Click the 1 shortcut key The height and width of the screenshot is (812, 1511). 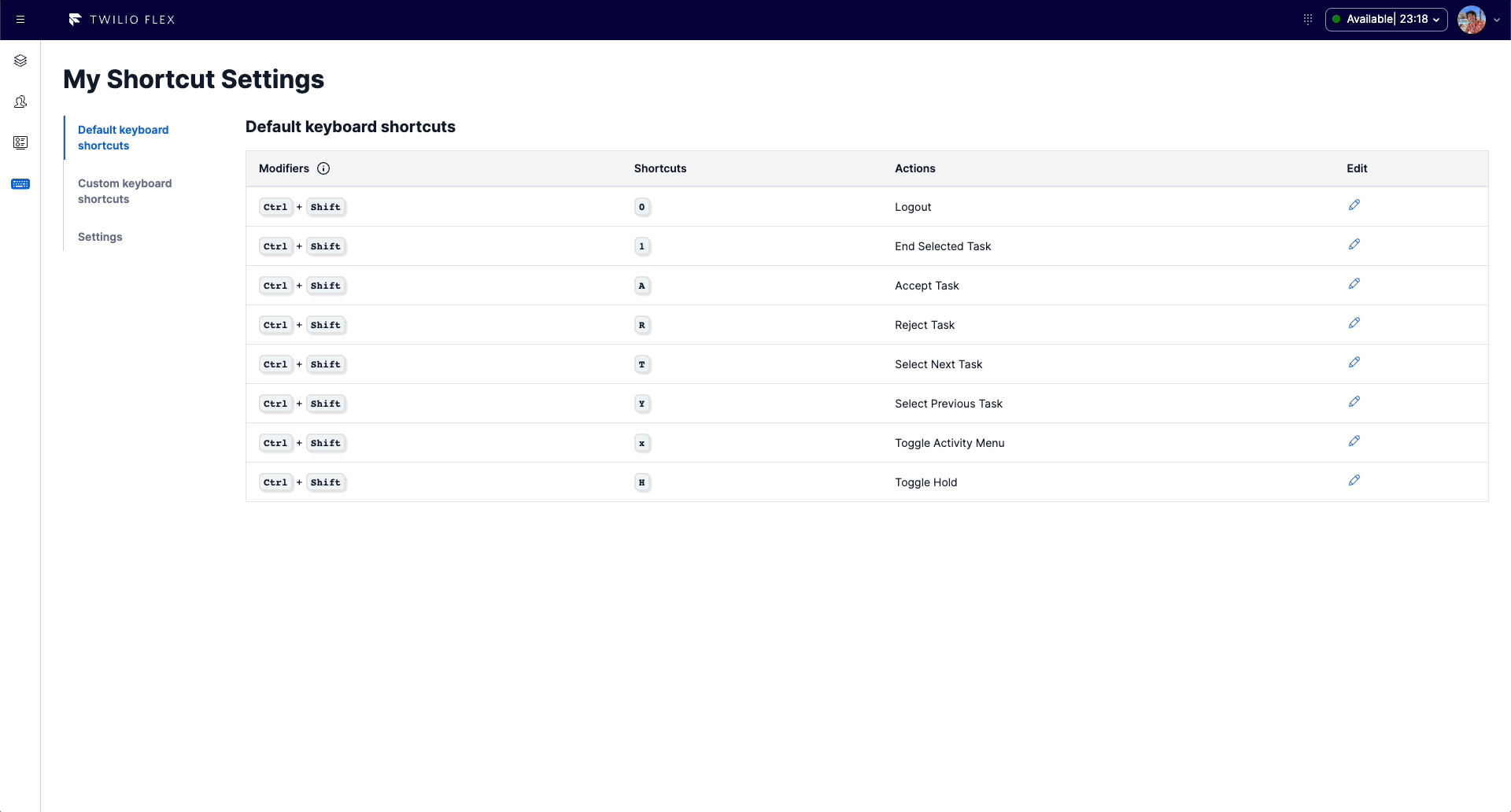tap(642, 246)
